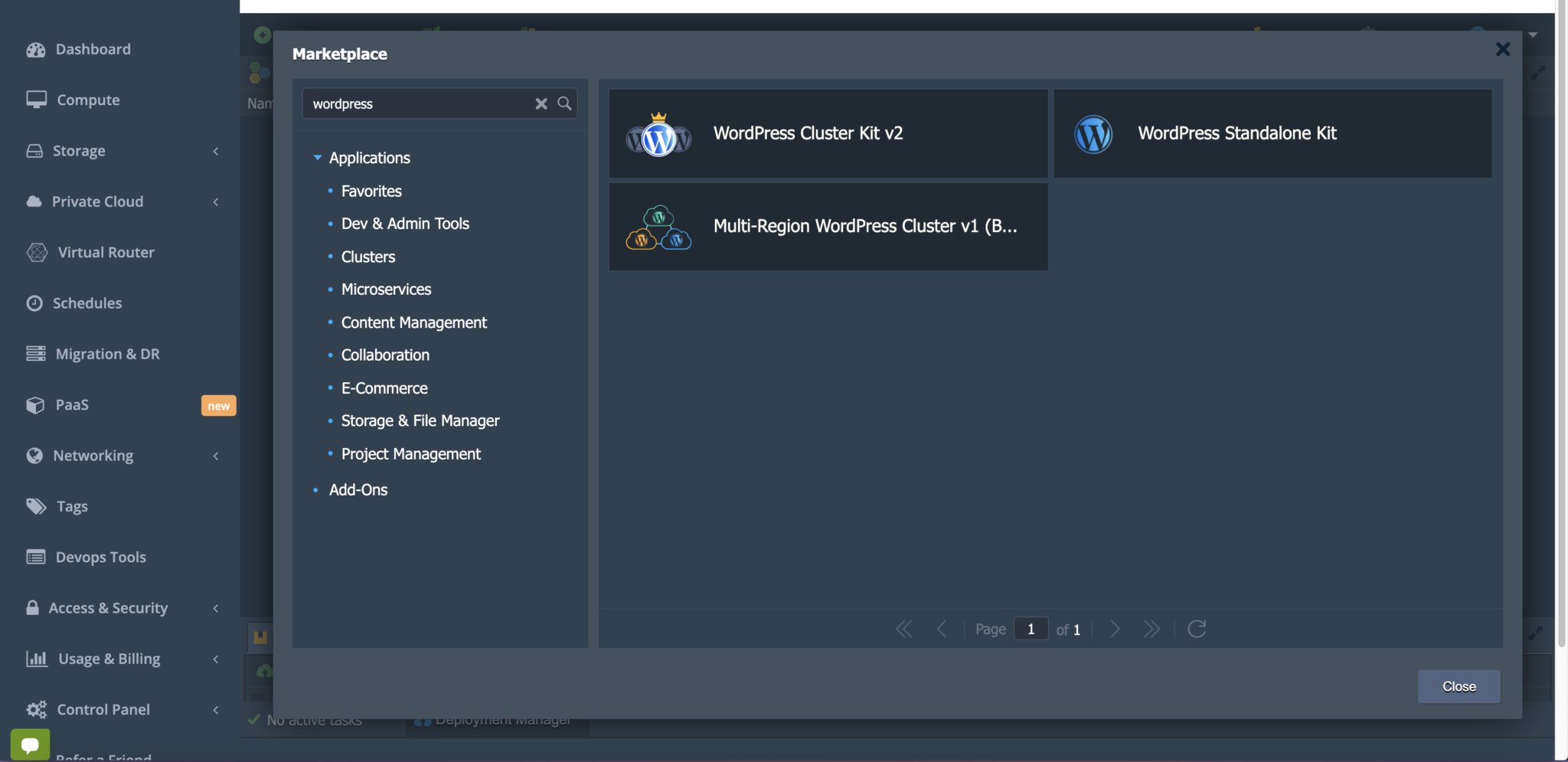Expand the Storage sidebar section

click(x=216, y=151)
